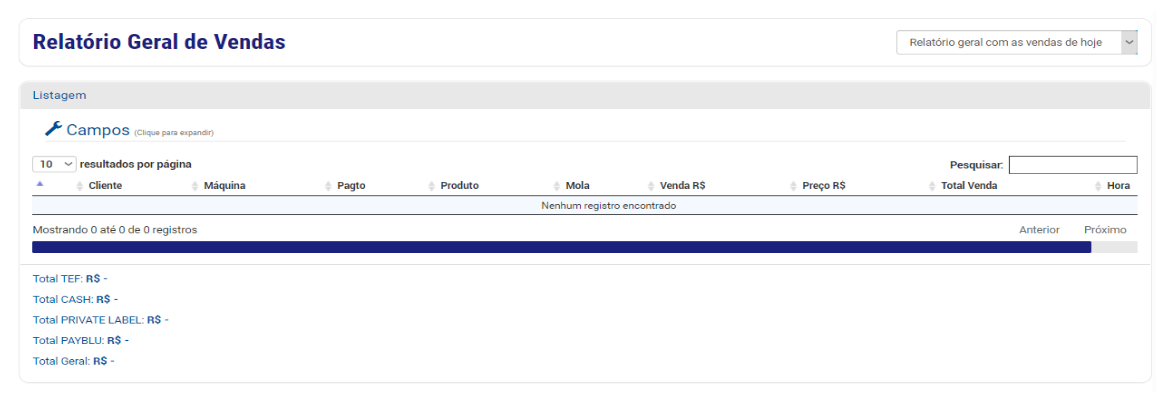
Task: Click the sort arrows icon next to Hora
Action: click(1098, 186)
